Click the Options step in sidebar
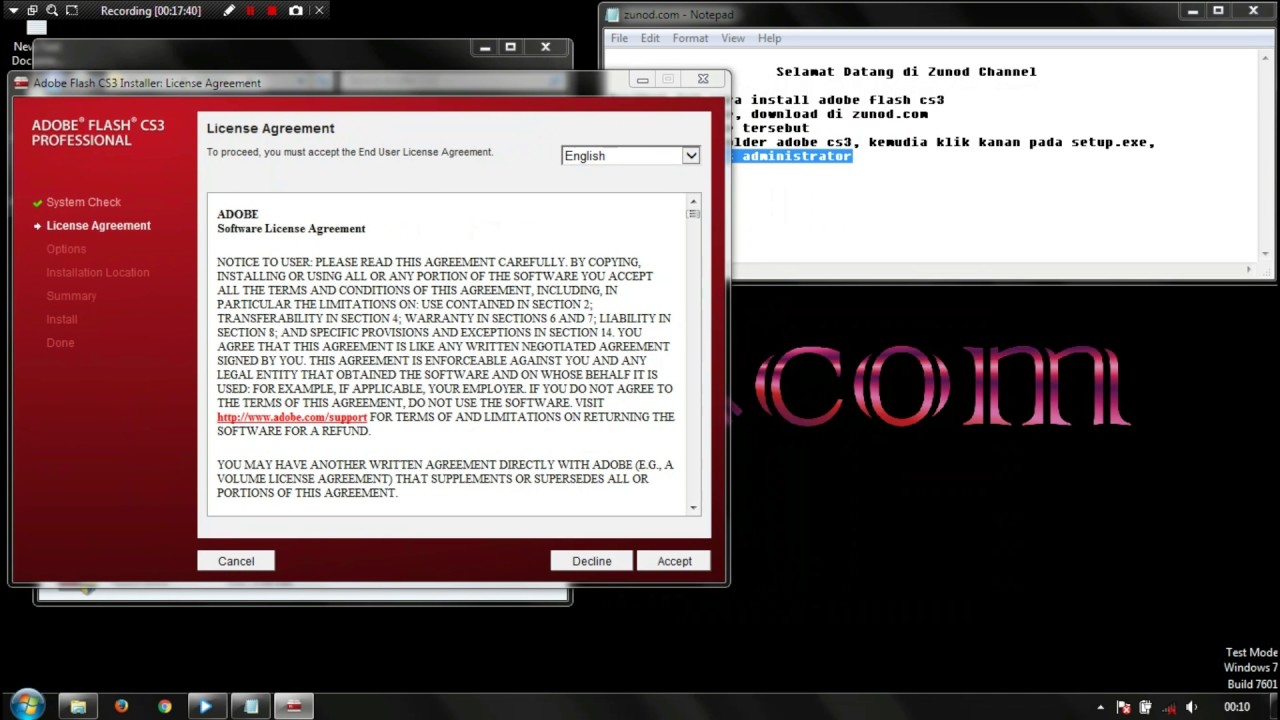Image resolution: width=1280 pixels, height=720 pixels. (x=66, y=249)
